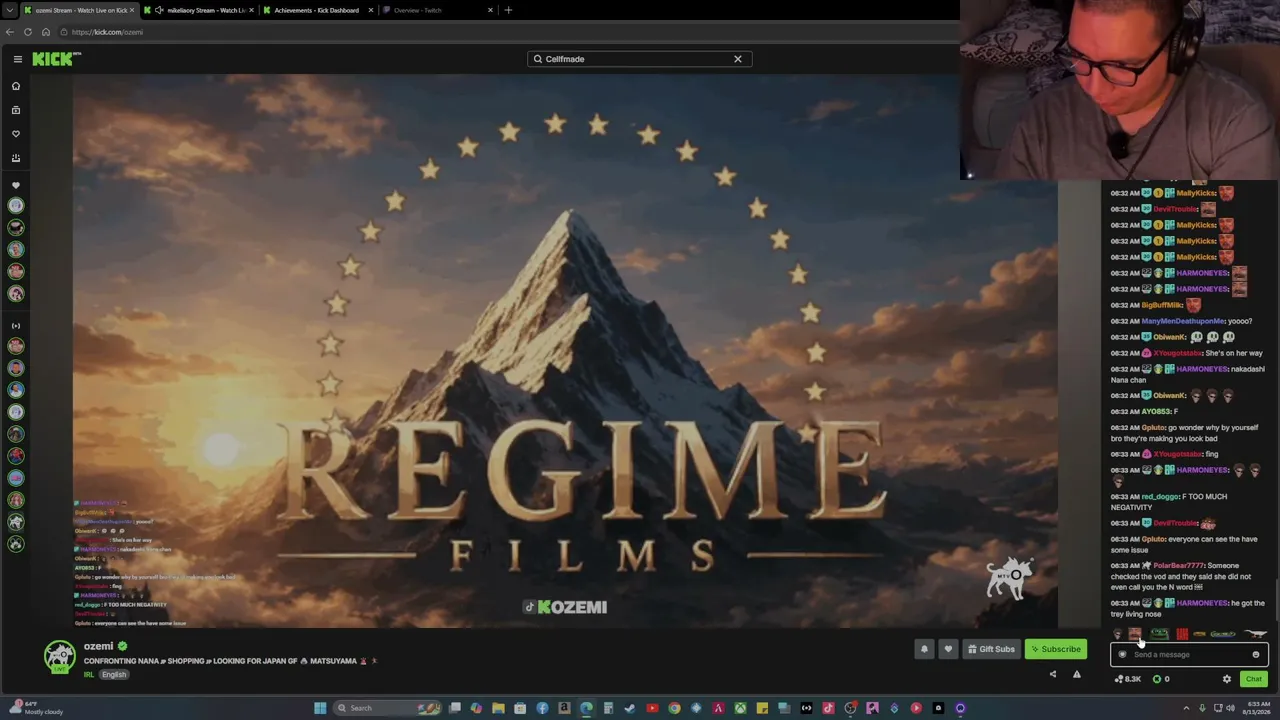Screen dimensions: 1280x720
Task: Click the English language tag
Action: click(x=114, y=675)
